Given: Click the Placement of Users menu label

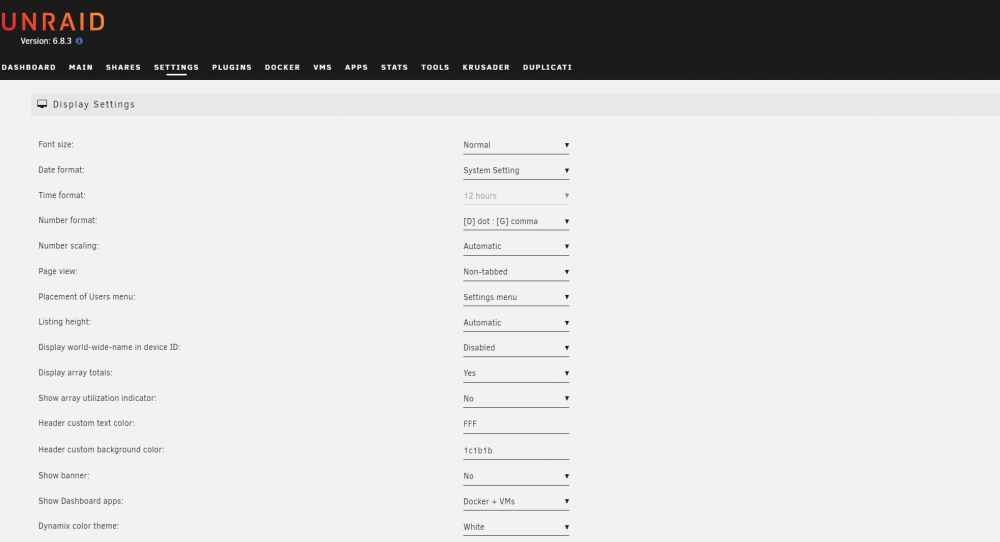Looking at the screenshot, I should pos(87,297).
